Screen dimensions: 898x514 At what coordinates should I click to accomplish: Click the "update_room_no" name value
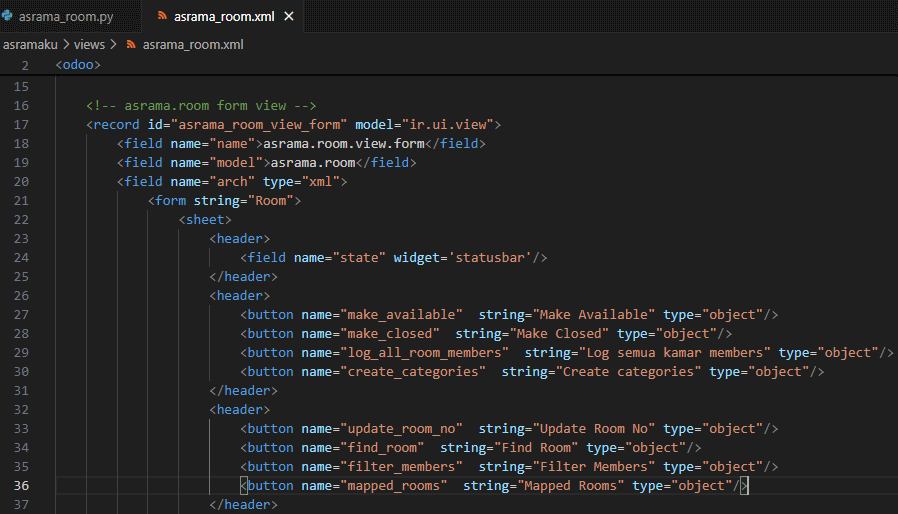click(x=401, y=429)
